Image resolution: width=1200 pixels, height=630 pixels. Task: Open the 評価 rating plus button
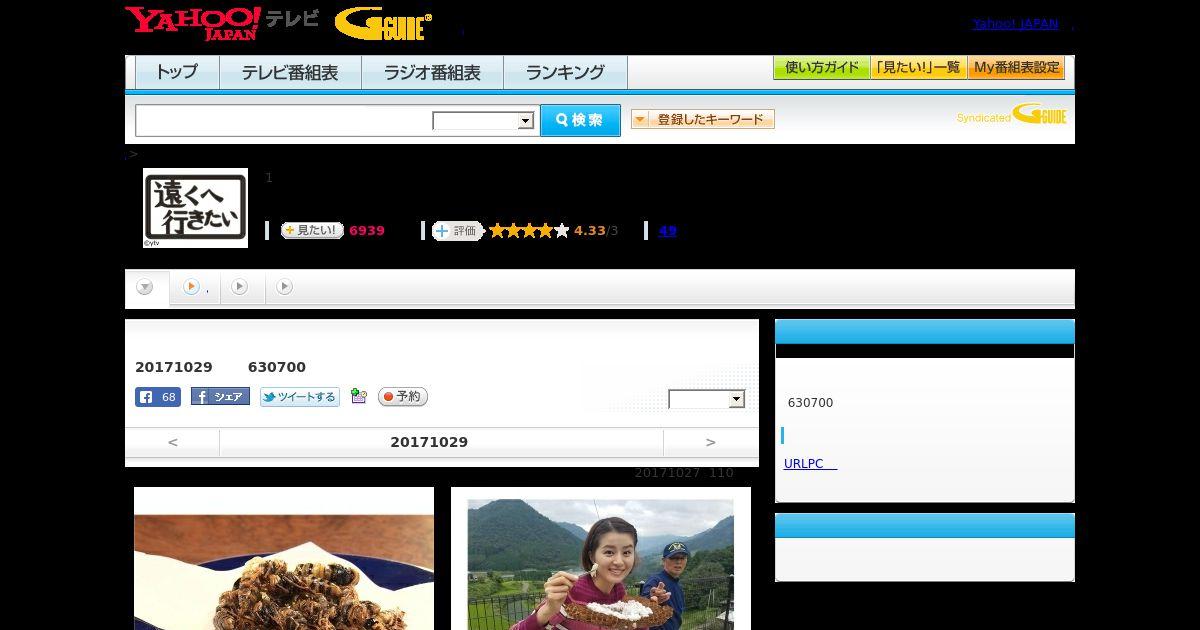[x=457, y=230]
